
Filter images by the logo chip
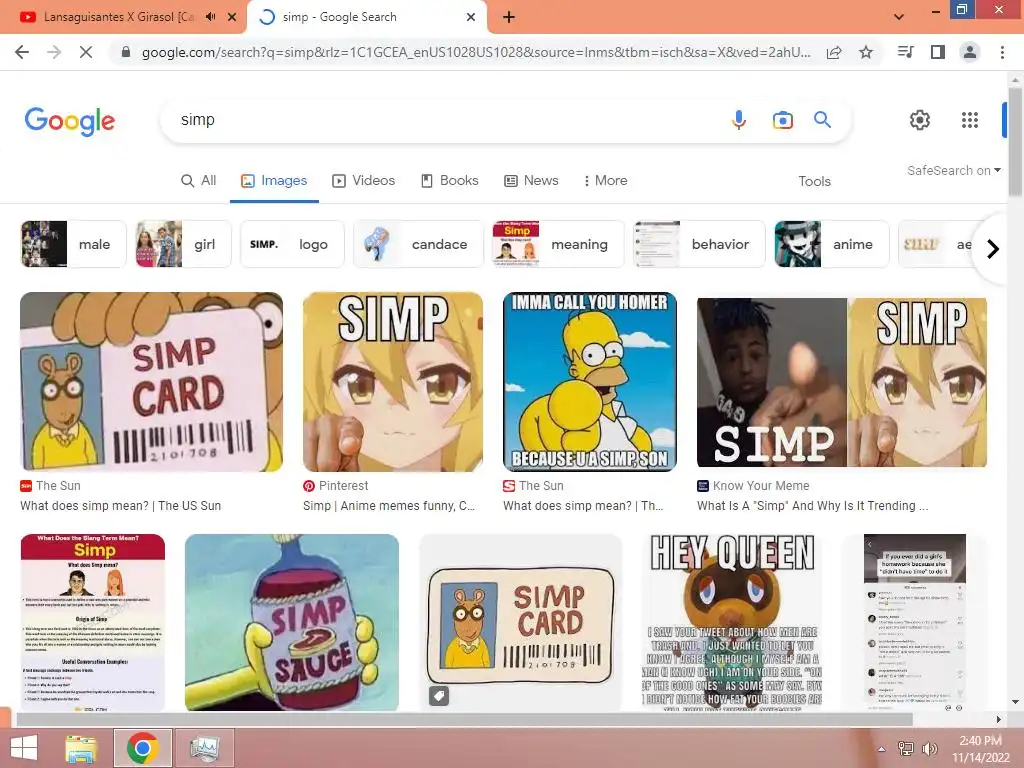point(292,244)
